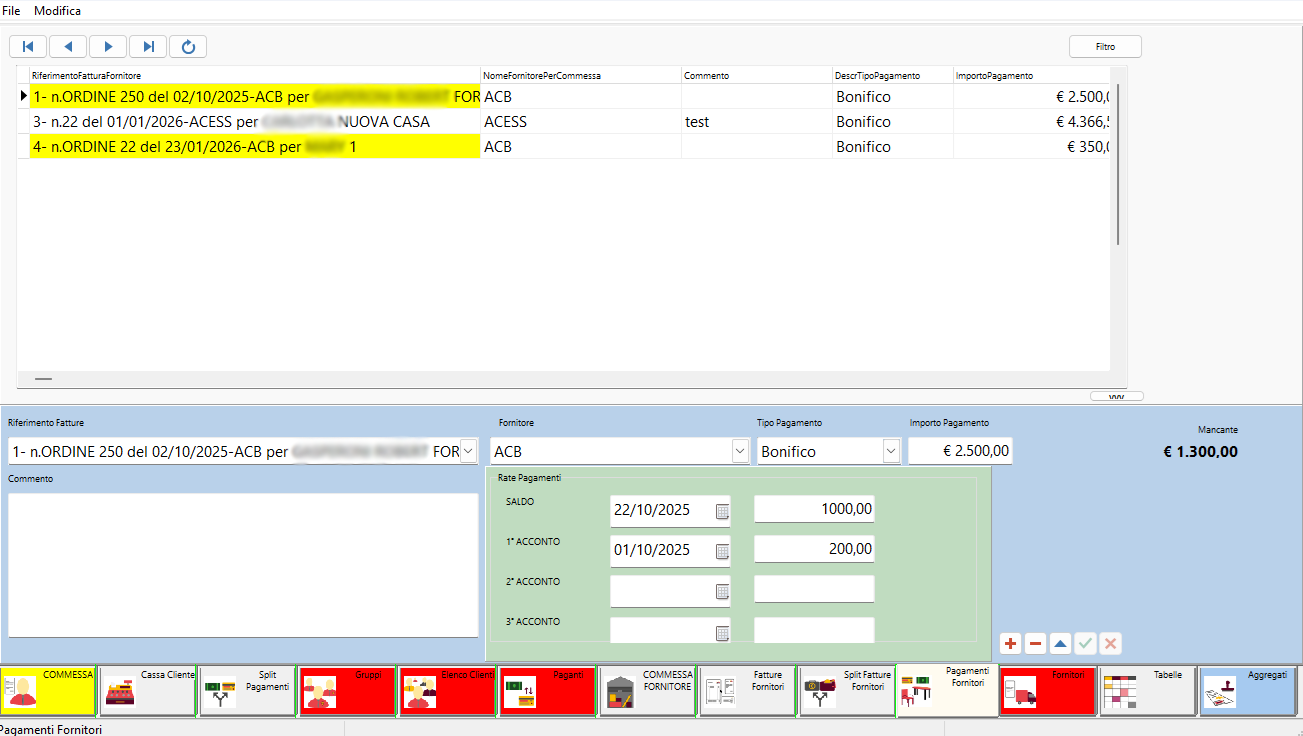1303x736 pixels.
Task: Click the Filtro button
Action: [1105, 46]
